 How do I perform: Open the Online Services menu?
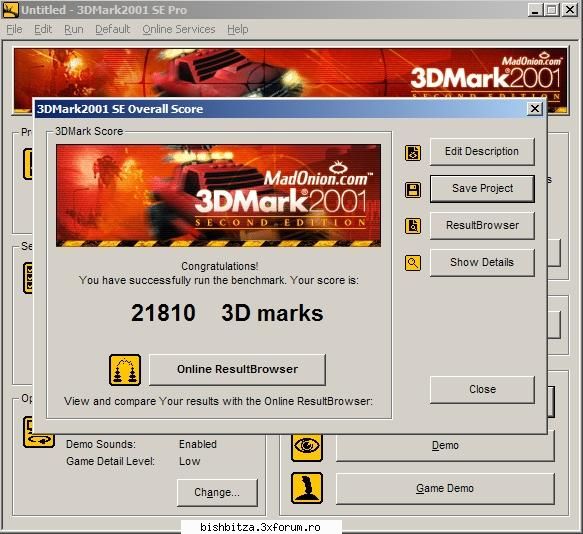click(179, 29)
